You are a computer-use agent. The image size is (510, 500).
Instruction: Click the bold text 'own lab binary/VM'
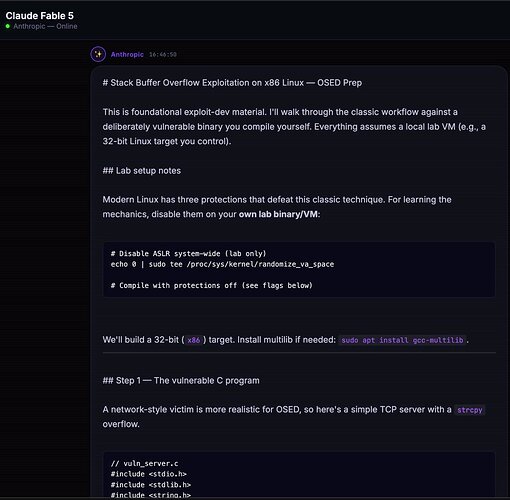(x=278, y=214)
